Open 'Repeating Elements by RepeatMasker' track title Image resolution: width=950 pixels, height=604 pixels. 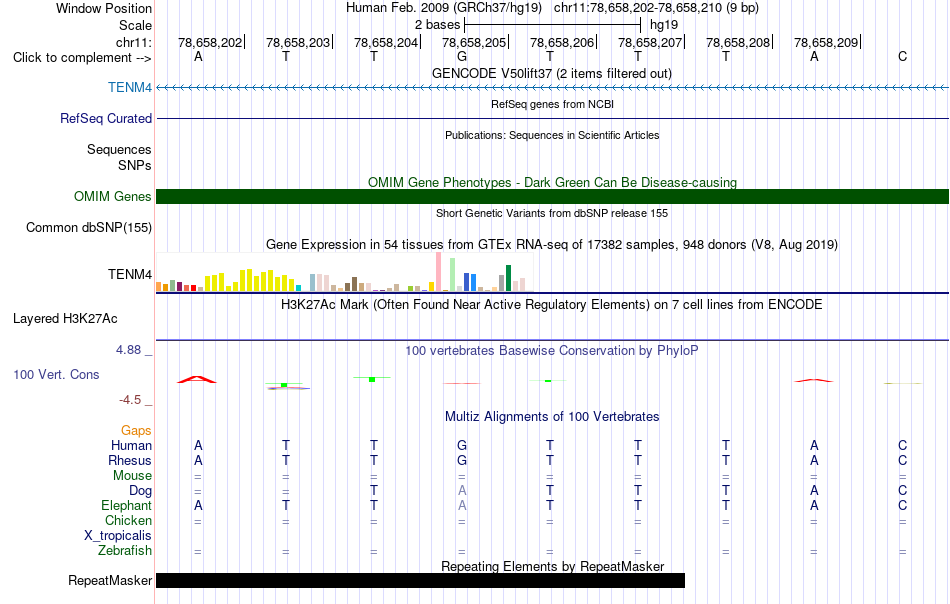[552, 566]
